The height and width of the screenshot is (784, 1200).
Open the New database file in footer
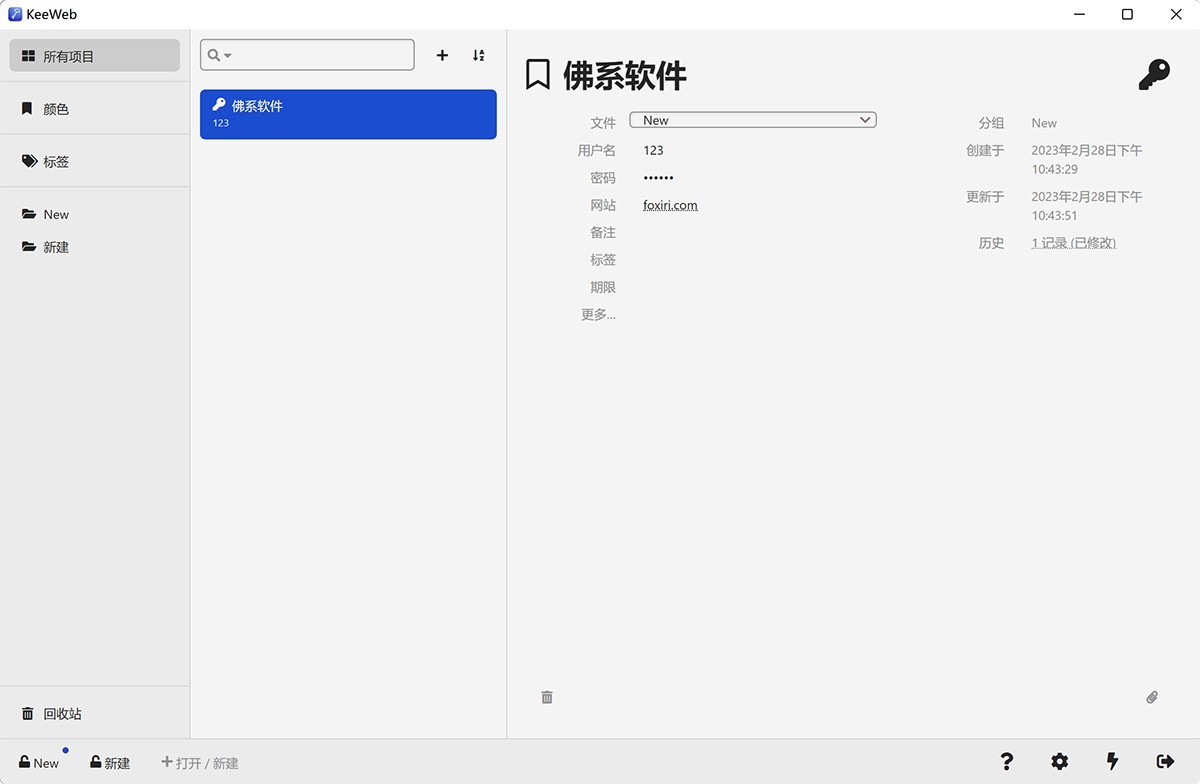pos(39,763)
